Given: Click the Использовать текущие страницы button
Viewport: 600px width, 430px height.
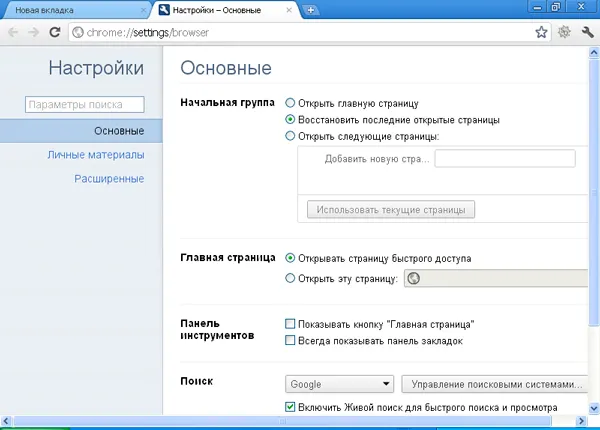Looking at the screenshot, I should pos(391,210).
